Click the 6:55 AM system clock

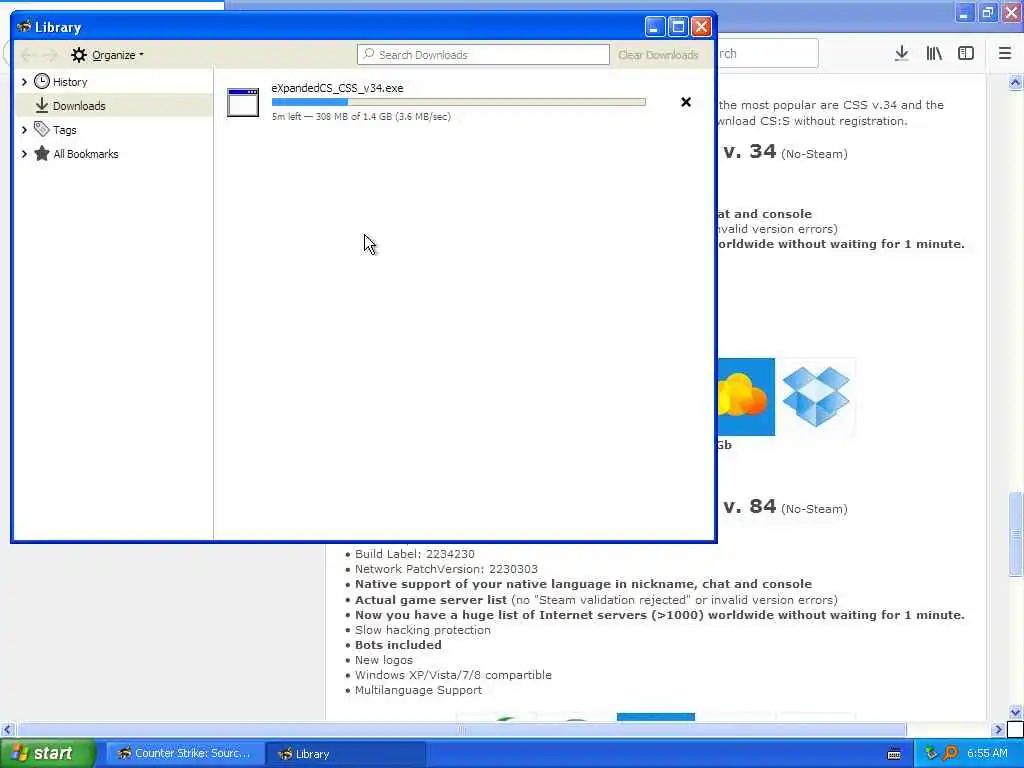coord(987,754)
